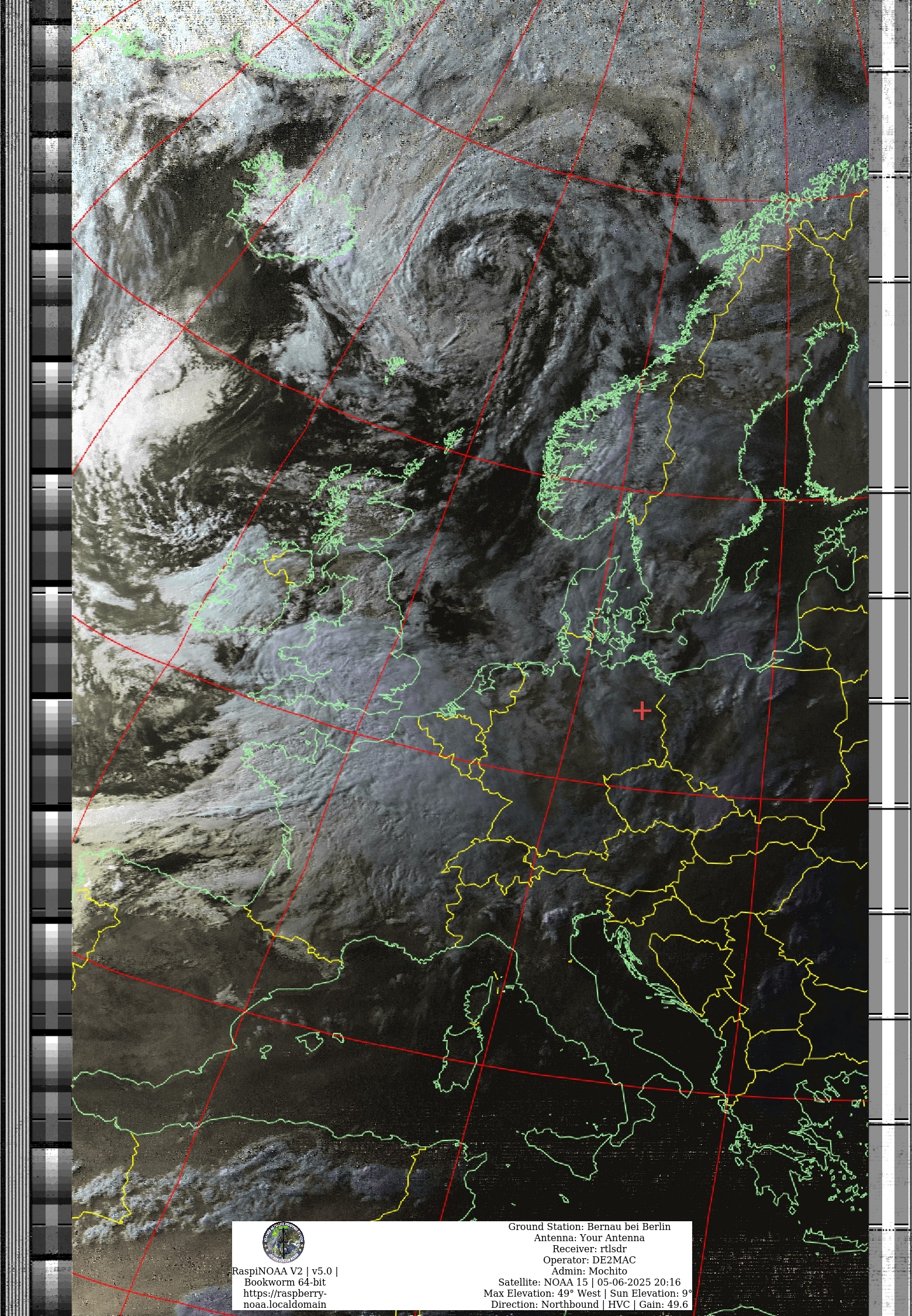Screen dimensions: 912x1316
Task: Click the 'Max Elevation: 49° West' line
Action: 588,1293
